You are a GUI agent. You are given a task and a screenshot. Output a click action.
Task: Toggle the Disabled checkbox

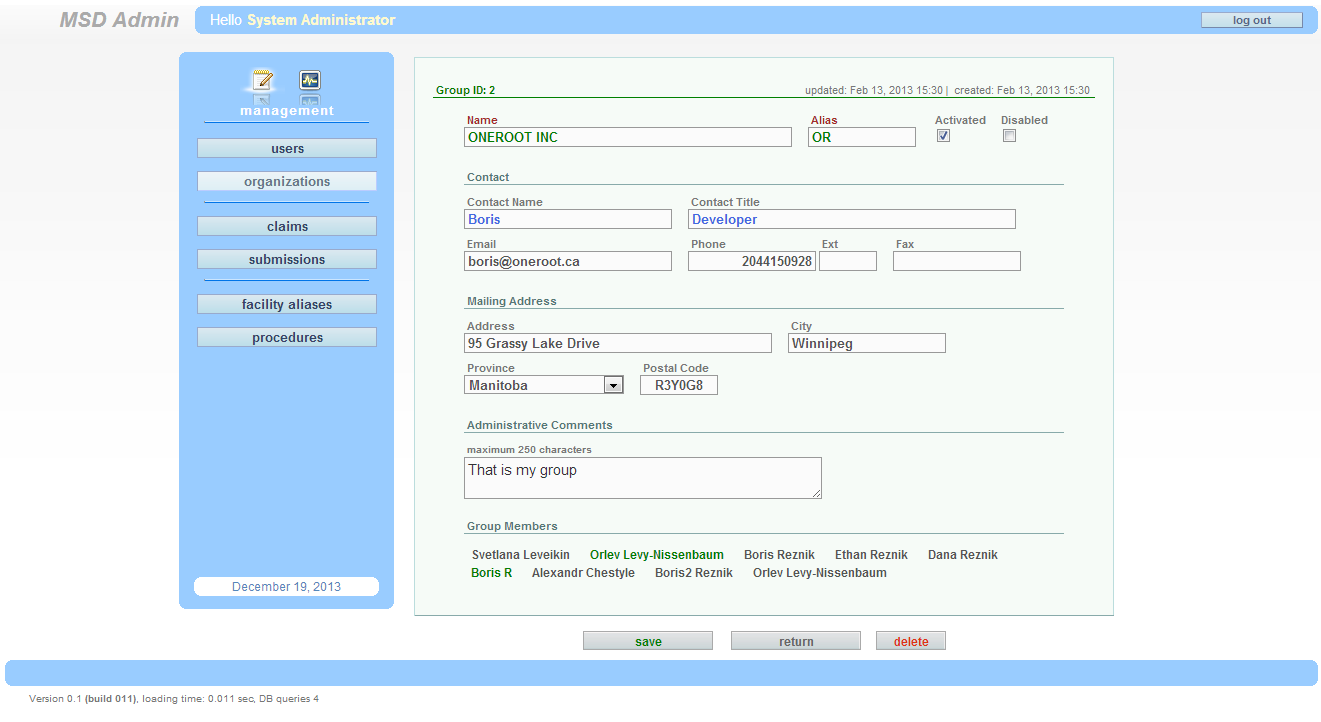[x=1010, y=136]
